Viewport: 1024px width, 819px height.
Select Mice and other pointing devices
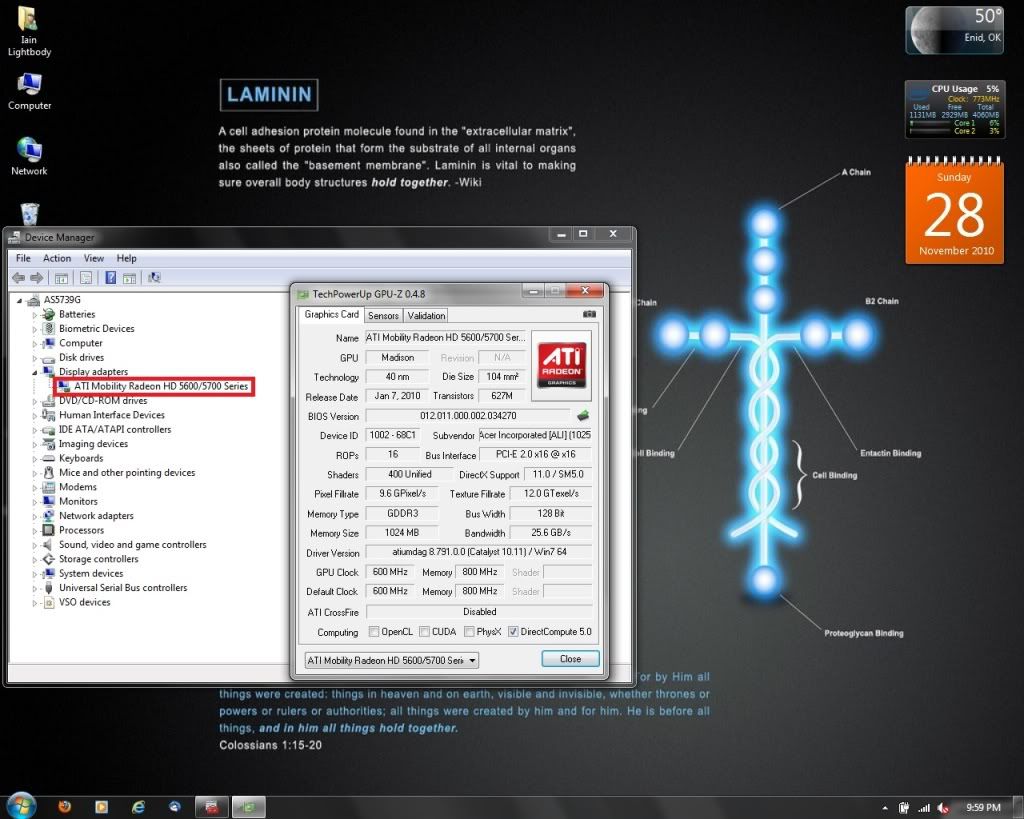(x=127, y=473)
